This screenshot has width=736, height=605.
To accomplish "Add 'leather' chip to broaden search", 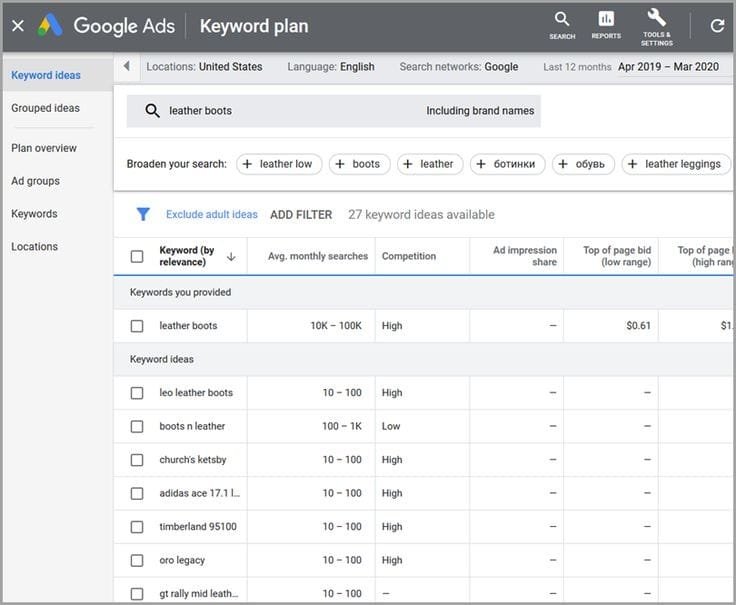I will pos(430,164).
